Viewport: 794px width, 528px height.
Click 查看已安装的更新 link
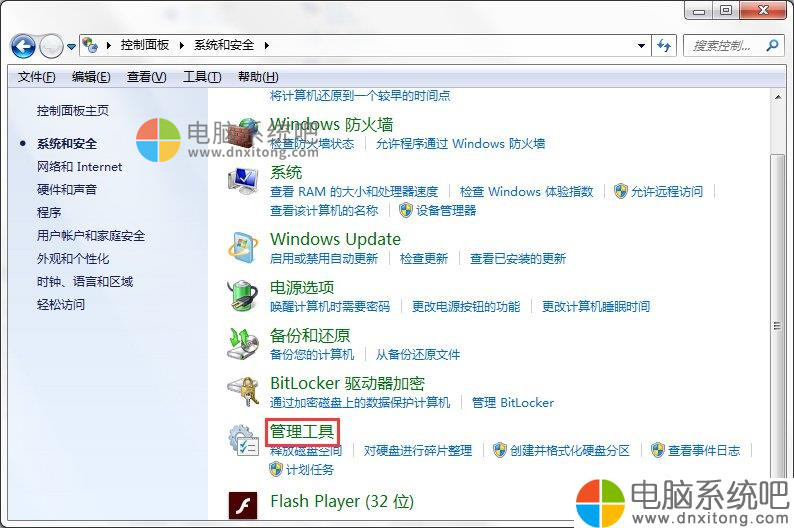tap(518, 259)
